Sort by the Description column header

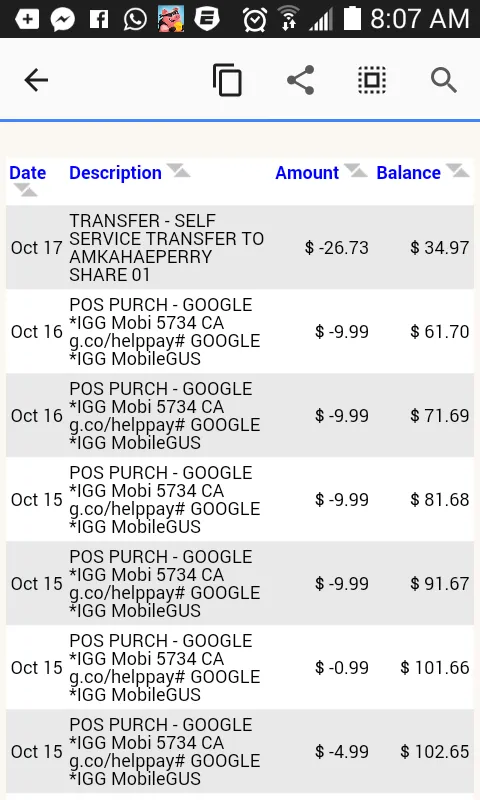coord(115,173)
